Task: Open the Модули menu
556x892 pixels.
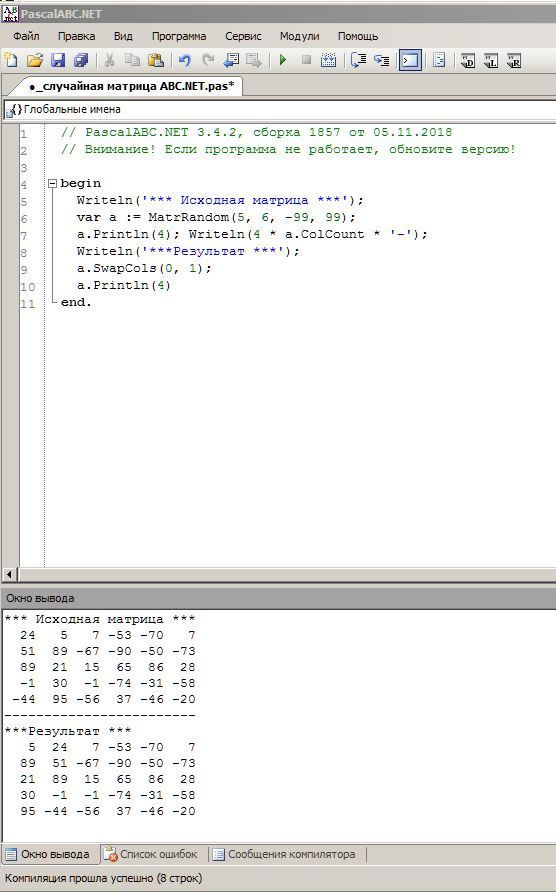Action: point(299,36)
